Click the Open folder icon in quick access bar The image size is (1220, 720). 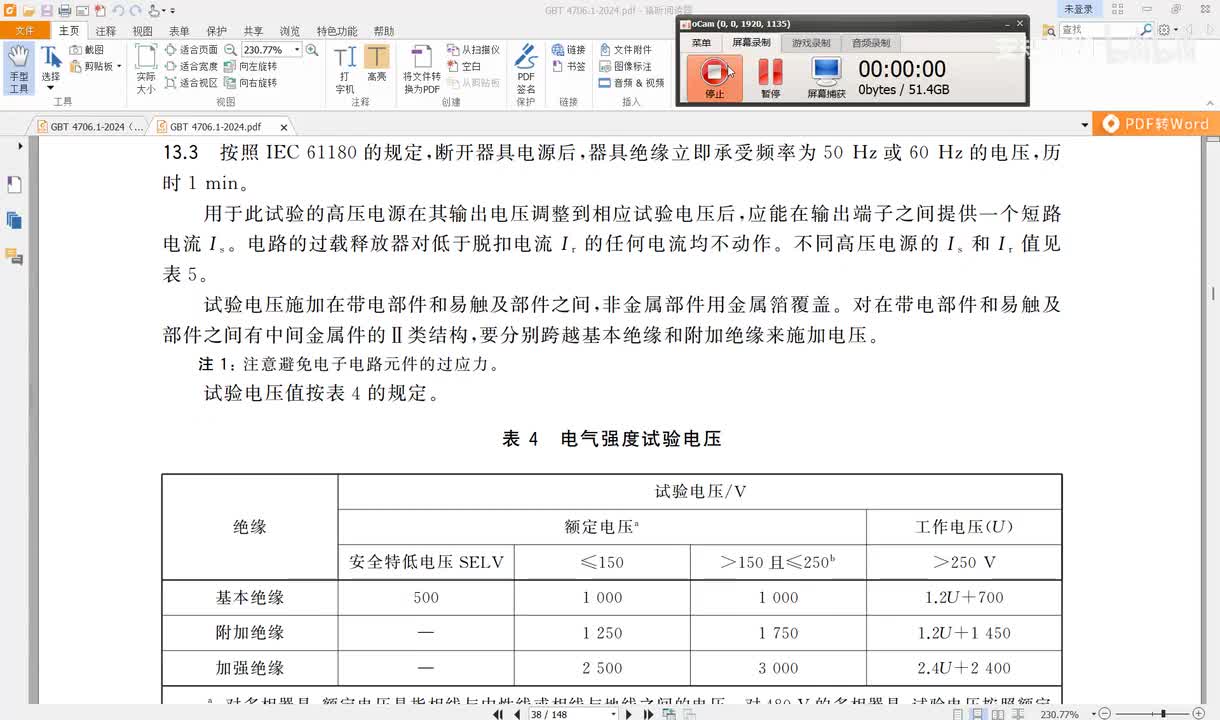pos(28,10)
